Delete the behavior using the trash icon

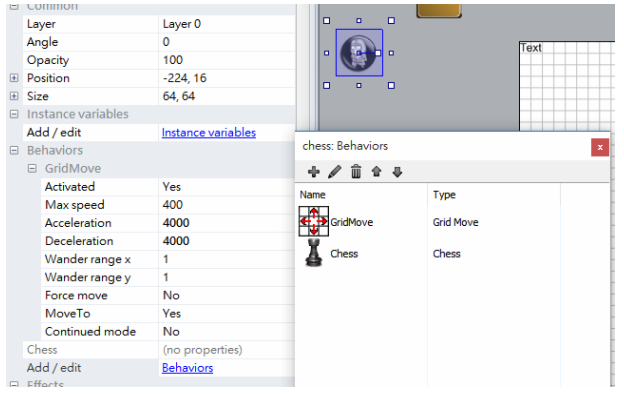point(356,172)
